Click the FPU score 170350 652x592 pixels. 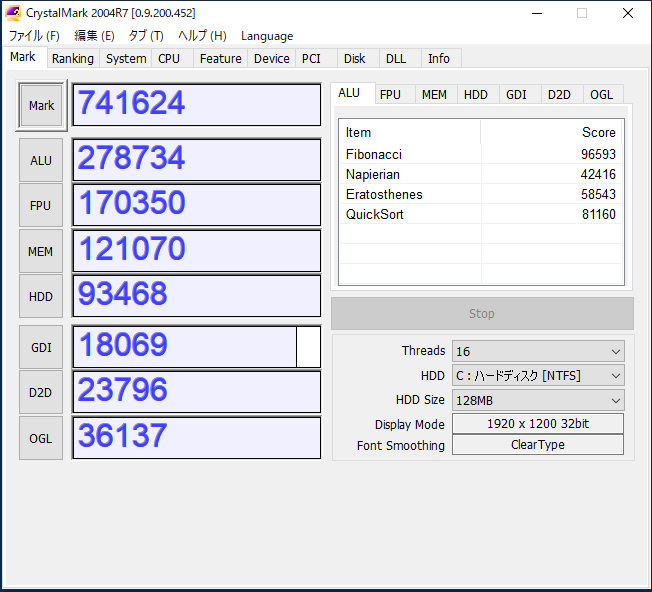(197, 205)
